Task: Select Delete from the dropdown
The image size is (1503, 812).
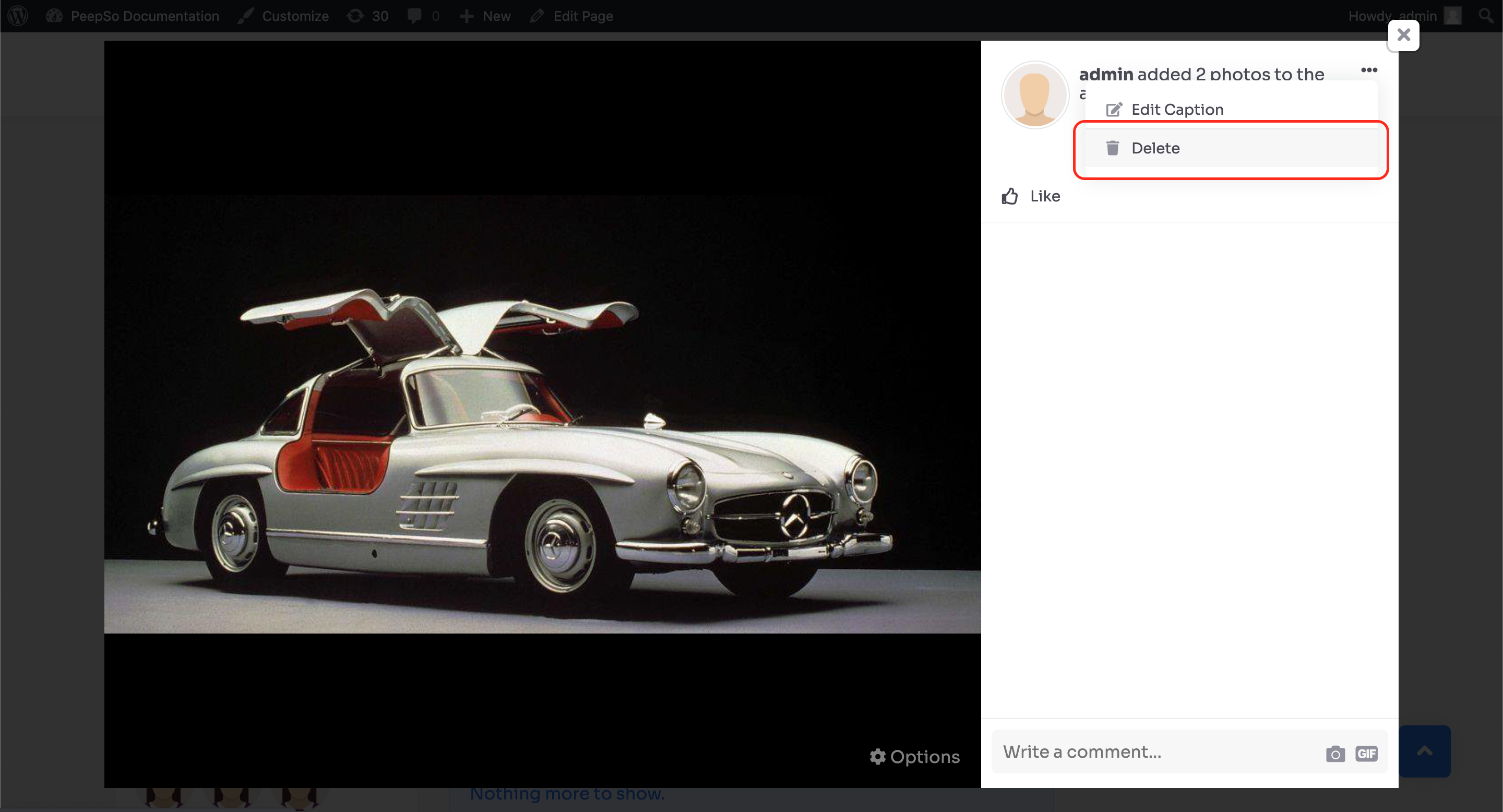Action: [1231, 148]
